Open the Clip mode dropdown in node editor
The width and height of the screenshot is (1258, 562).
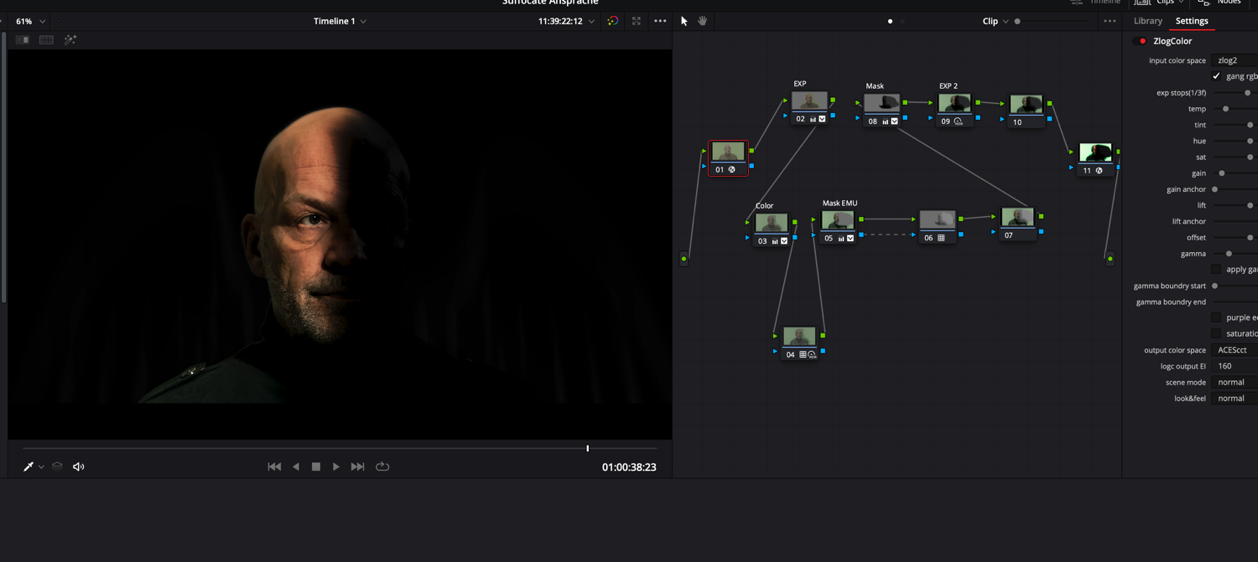coord(995,21)
